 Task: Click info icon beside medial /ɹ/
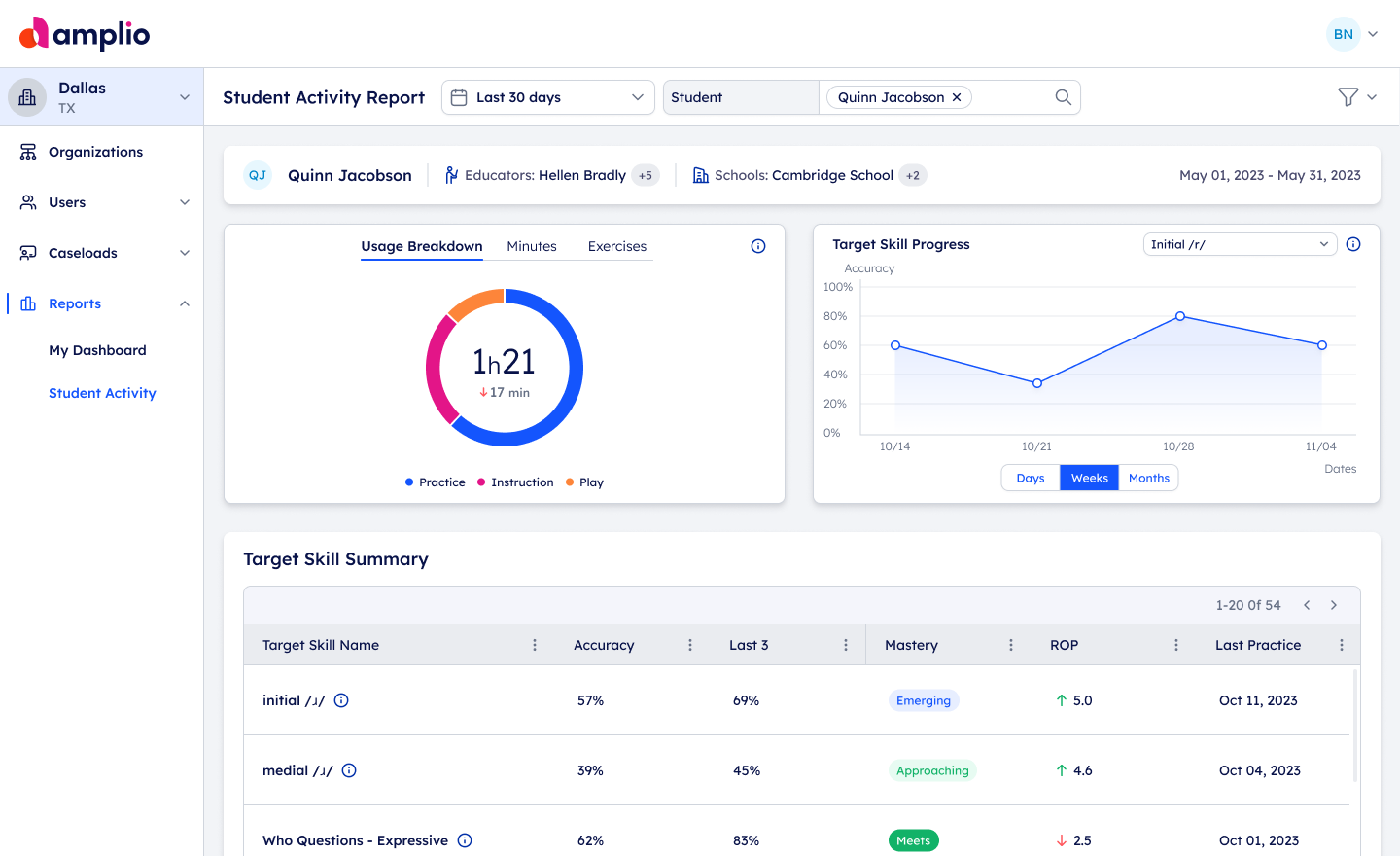click(349, 770)
